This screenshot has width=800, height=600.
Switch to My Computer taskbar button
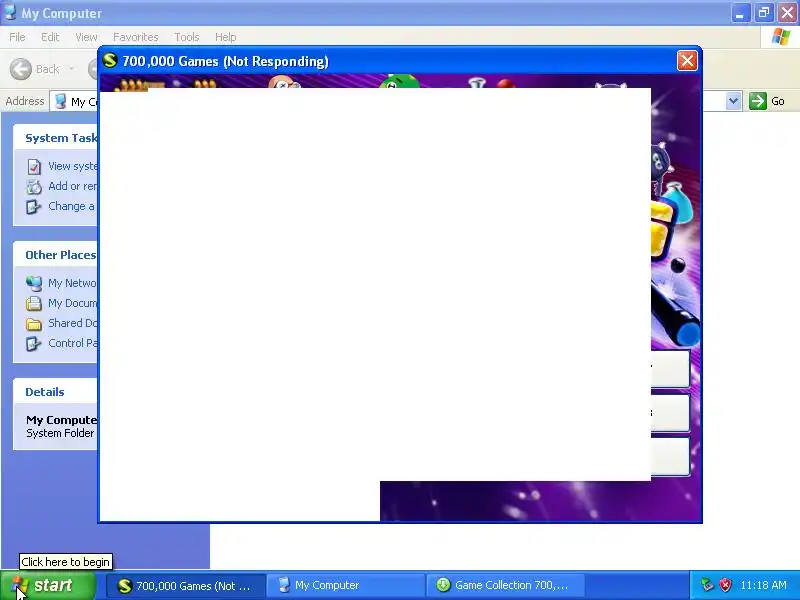346,586
